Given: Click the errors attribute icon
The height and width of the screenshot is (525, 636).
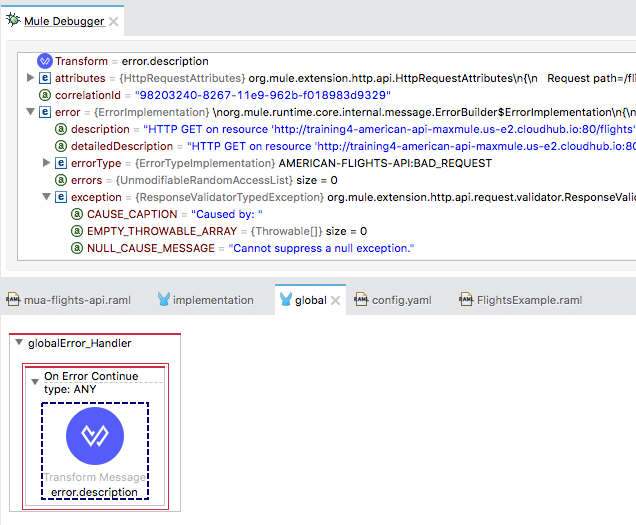Looking at the screenshot, I should tap(61, 180).
